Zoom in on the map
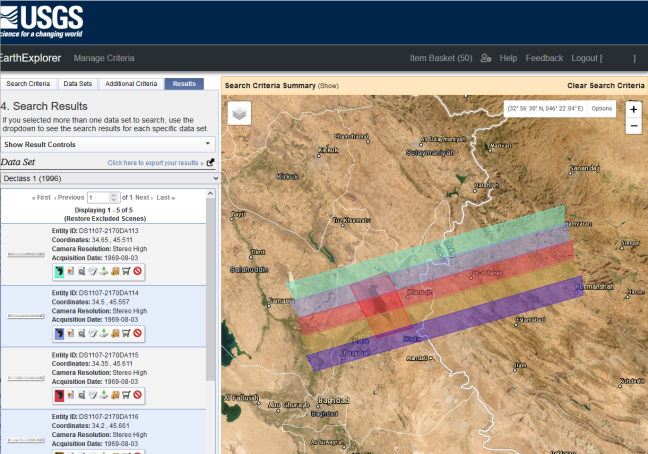This screenshot has width=648, height=454. click(633, 108)
